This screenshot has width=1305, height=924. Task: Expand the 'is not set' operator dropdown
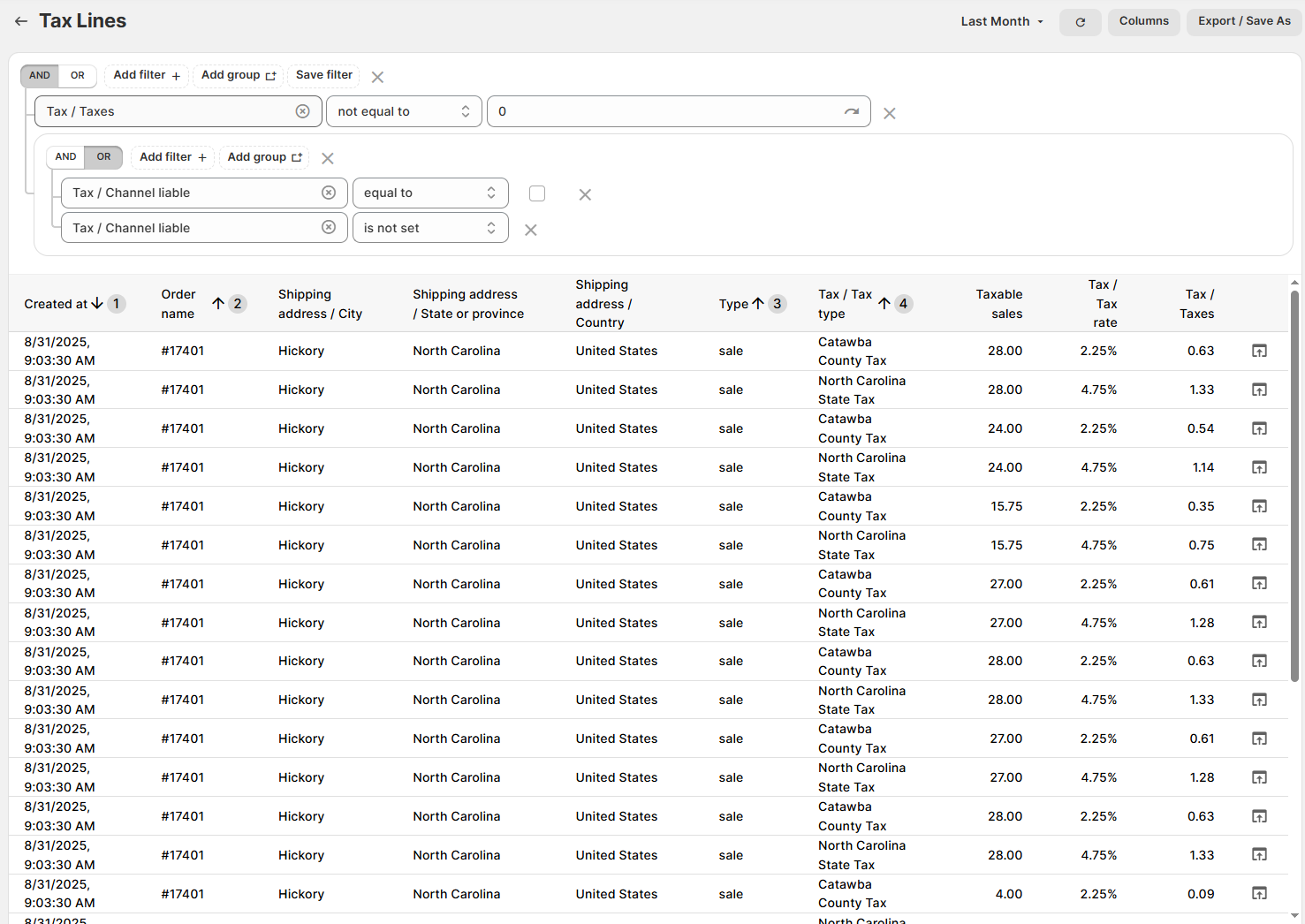(429, 228)
